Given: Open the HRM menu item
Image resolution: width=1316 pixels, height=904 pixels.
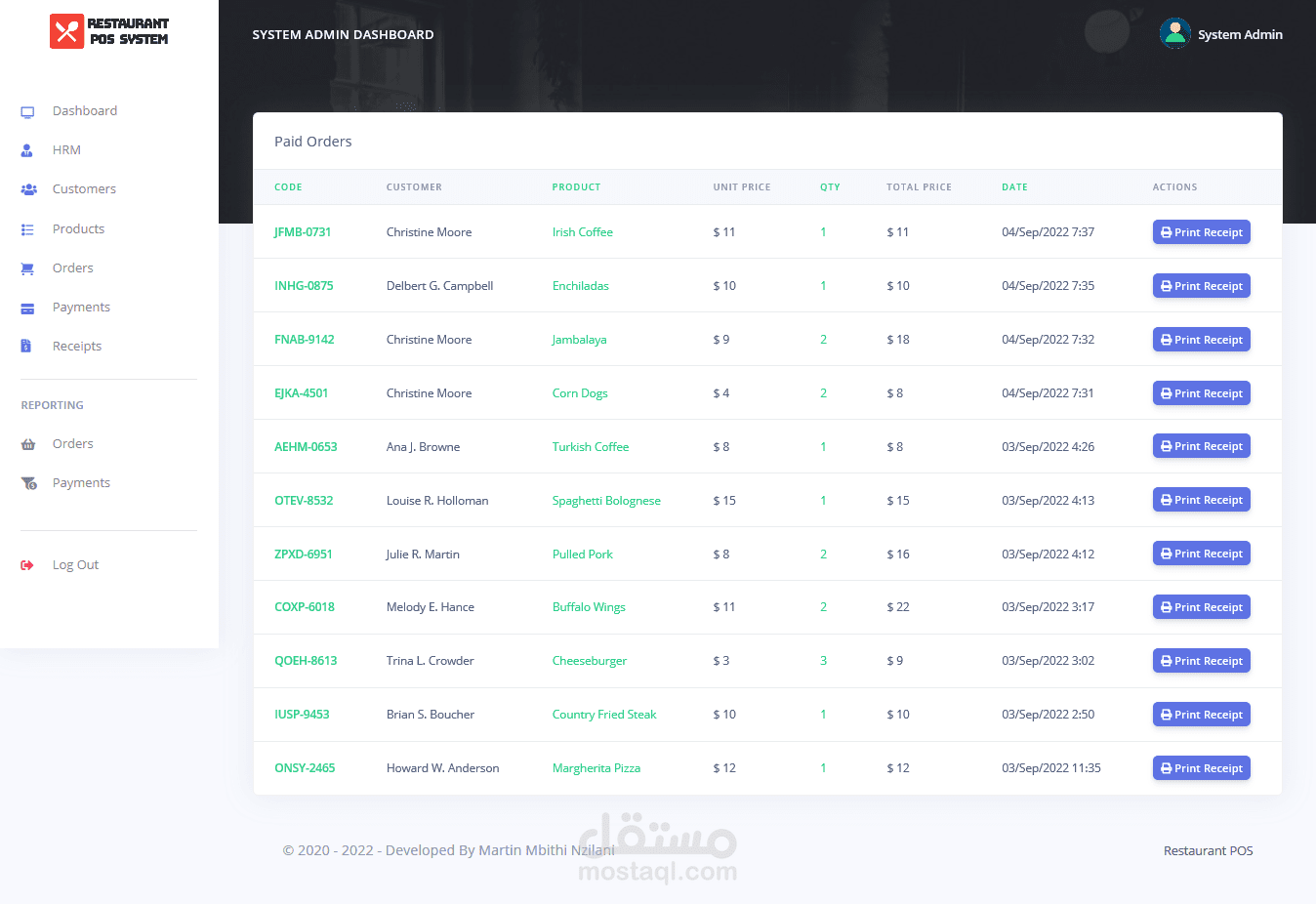Looking at the screenshot, I should 66,149.
